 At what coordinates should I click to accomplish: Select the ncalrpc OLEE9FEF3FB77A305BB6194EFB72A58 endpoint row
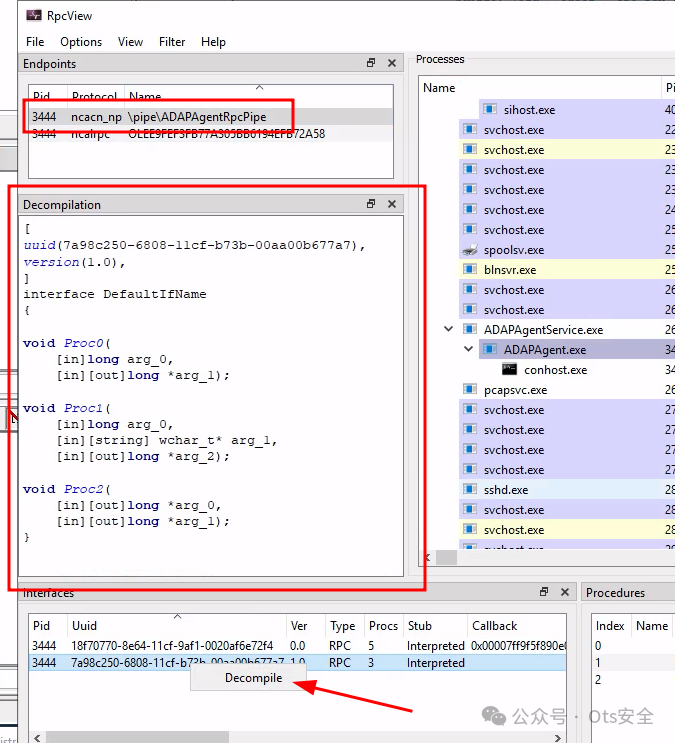[x=210, y=134]
